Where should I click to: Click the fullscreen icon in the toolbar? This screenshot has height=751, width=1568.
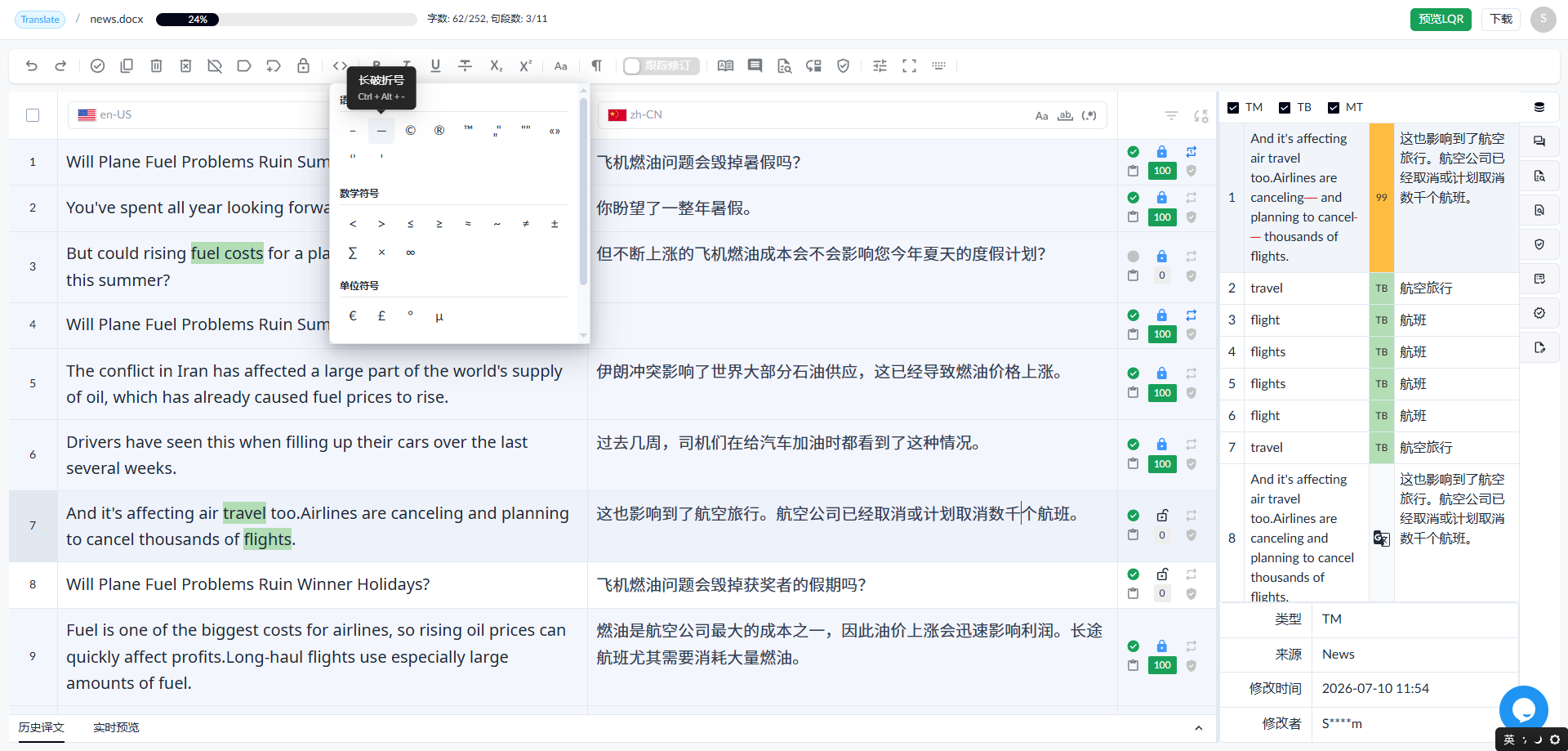(x=909, y=66)
